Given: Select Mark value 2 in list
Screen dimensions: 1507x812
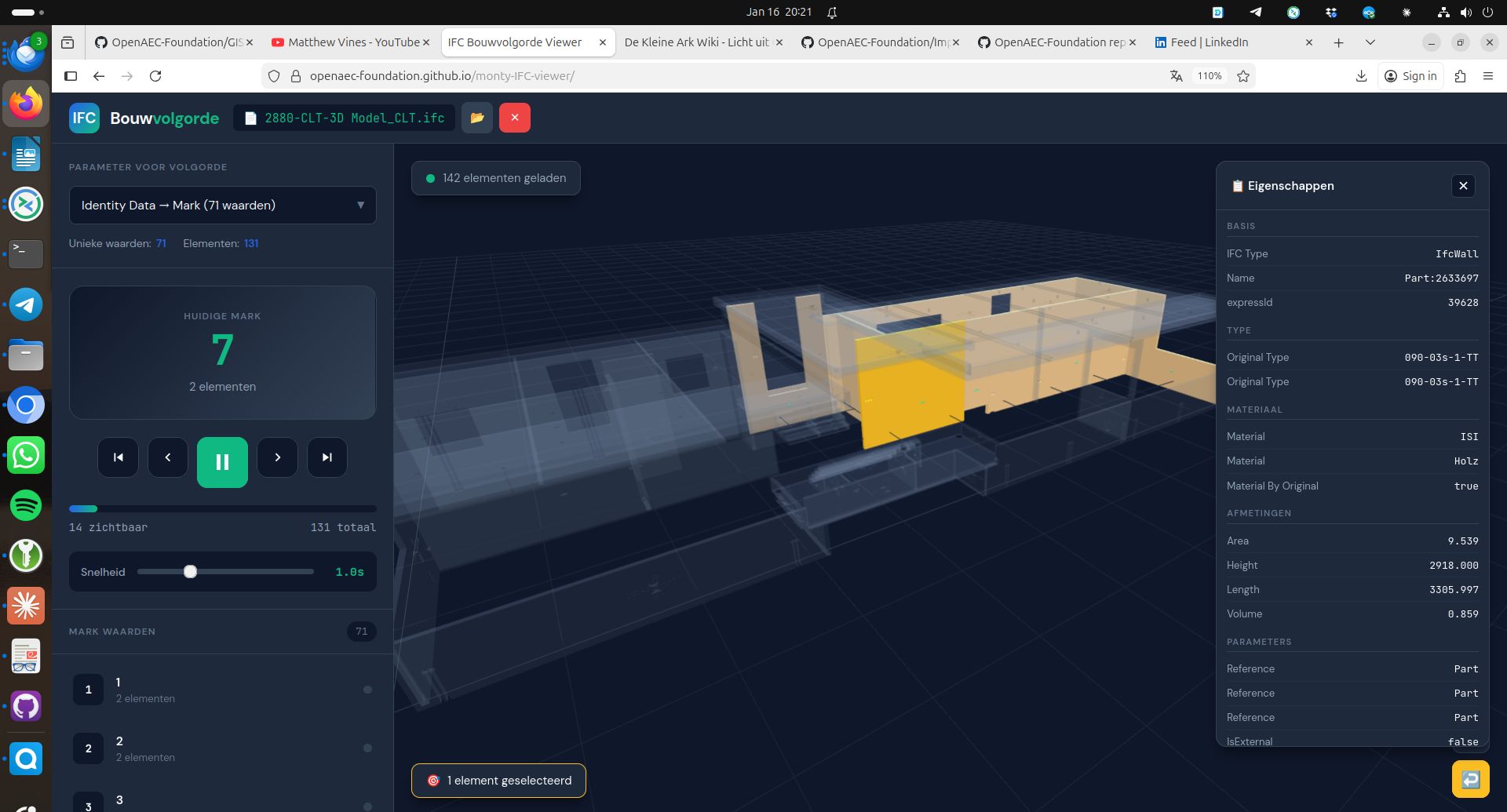Looking at the screenshot, I should 222,748.
